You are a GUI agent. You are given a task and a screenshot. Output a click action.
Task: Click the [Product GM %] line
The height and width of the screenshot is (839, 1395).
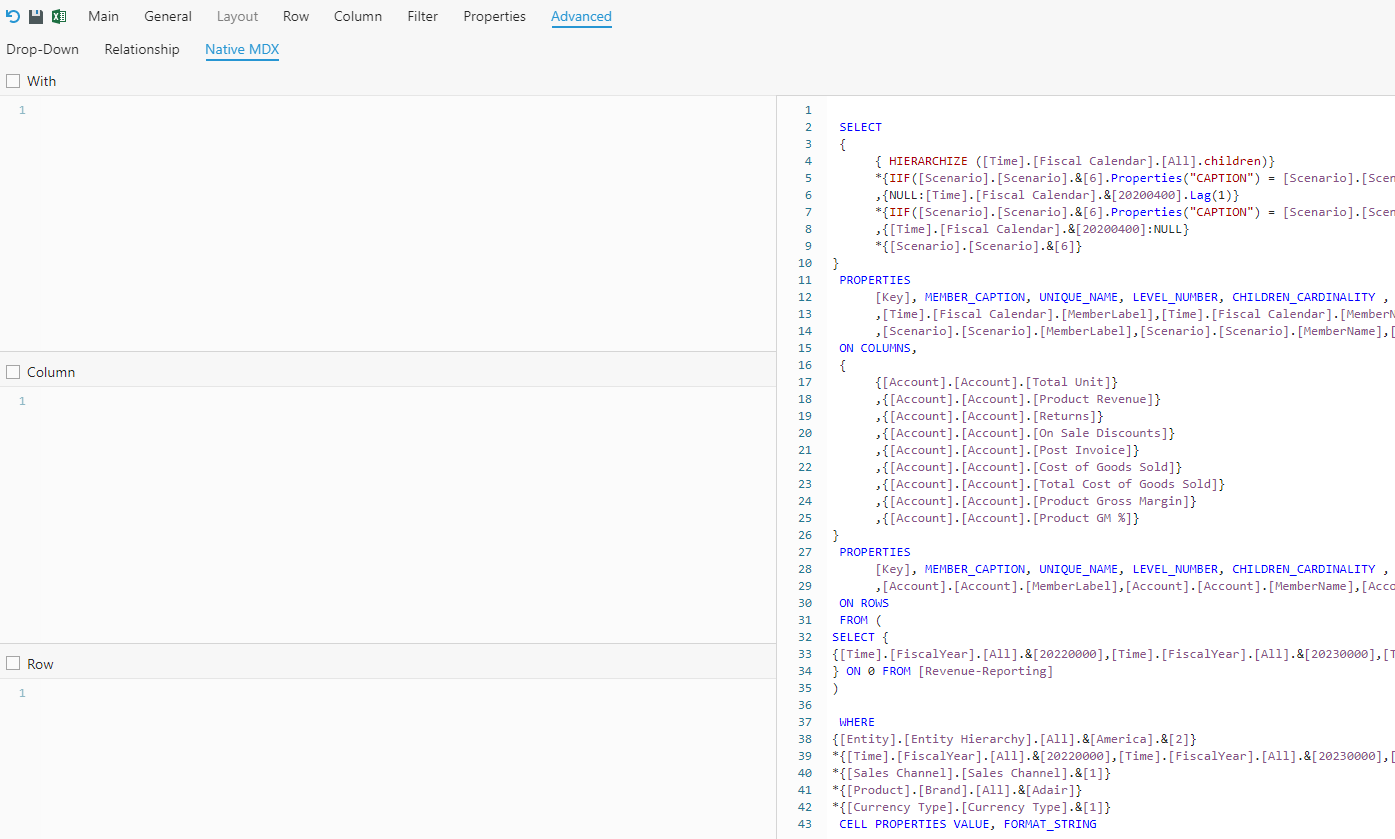(1007, 518)
